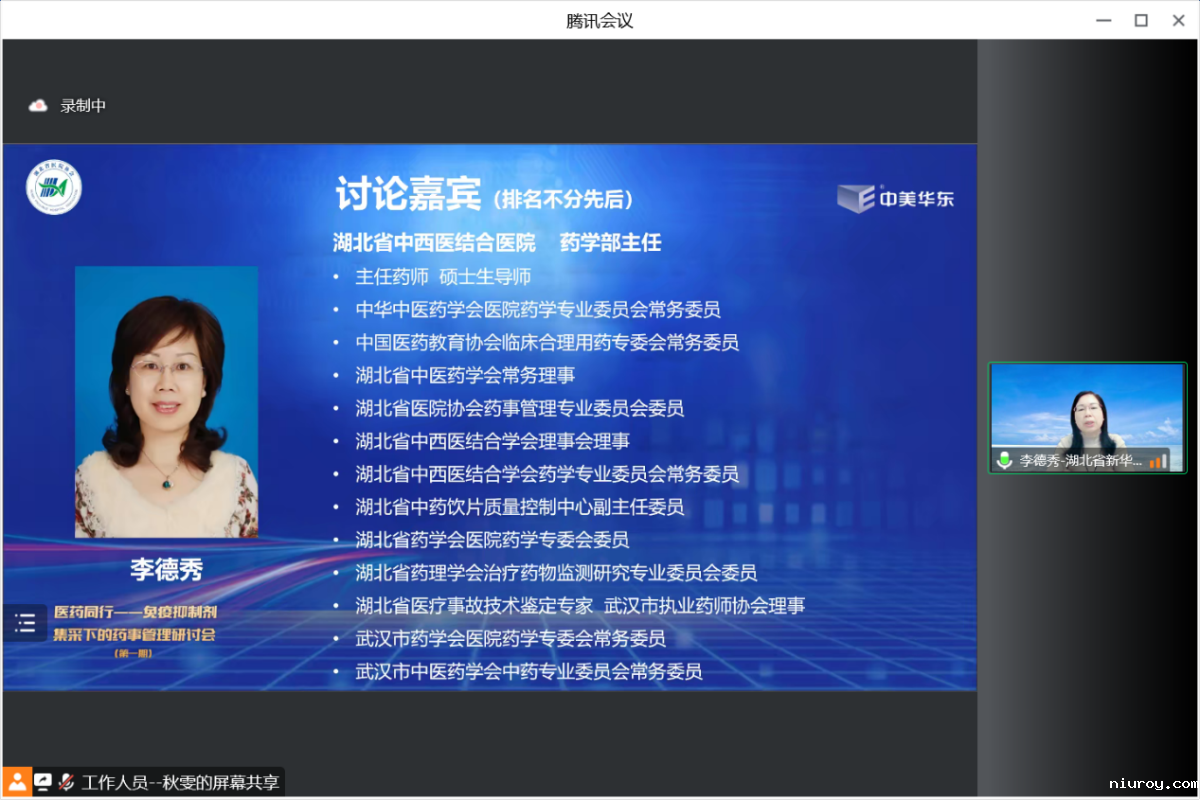
Task: Click the 讨论嘉宾 slide heading
Action: [x=408, y=196]
